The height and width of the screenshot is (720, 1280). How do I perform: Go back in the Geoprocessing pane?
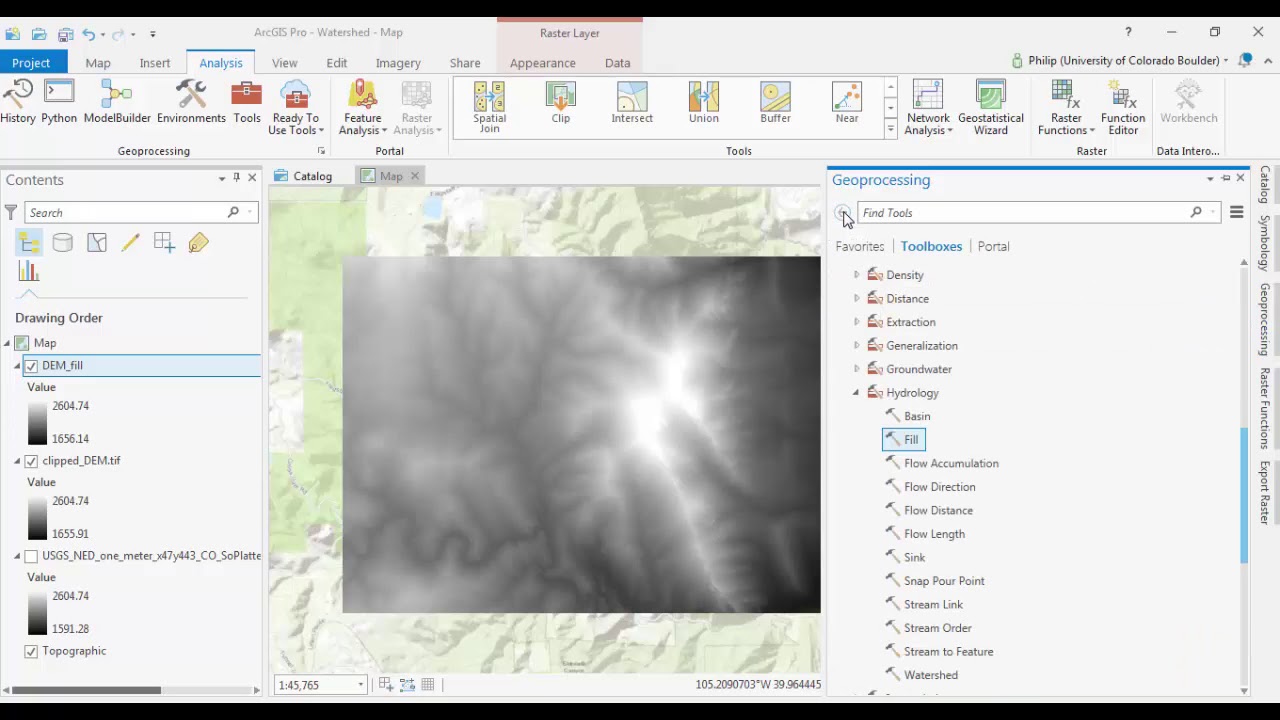point(843,213)
